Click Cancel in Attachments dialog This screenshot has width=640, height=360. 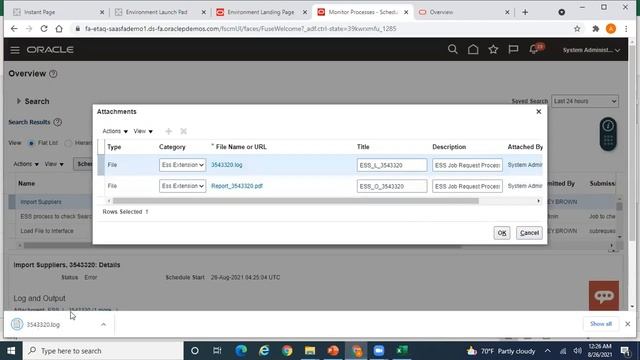tap(529, 233)
